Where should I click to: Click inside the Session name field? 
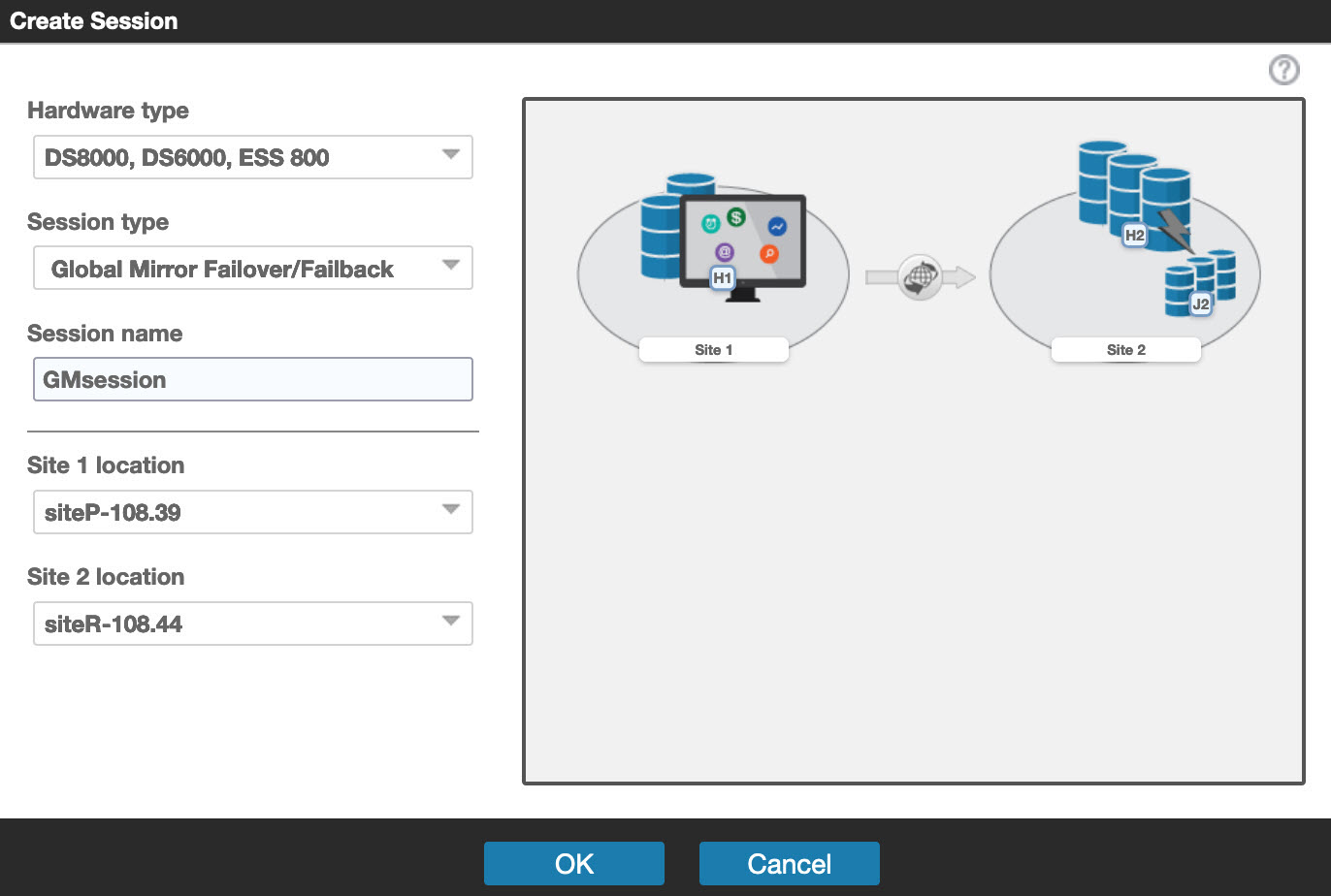pyautogui.click(x=252, y=379)
